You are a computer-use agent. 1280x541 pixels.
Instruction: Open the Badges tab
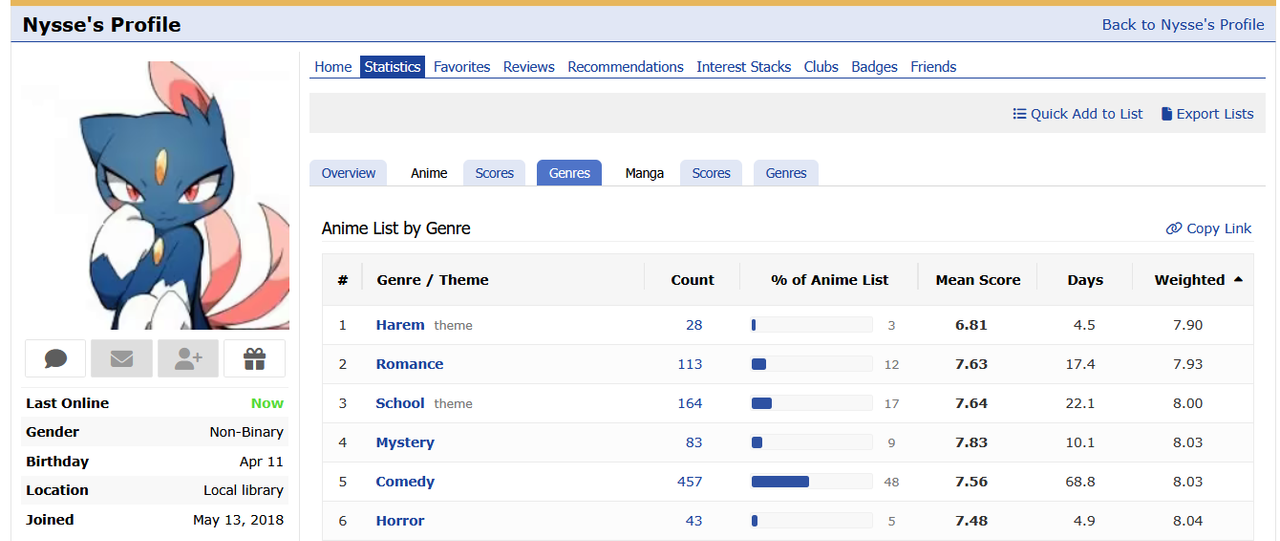tap(875, 67)
